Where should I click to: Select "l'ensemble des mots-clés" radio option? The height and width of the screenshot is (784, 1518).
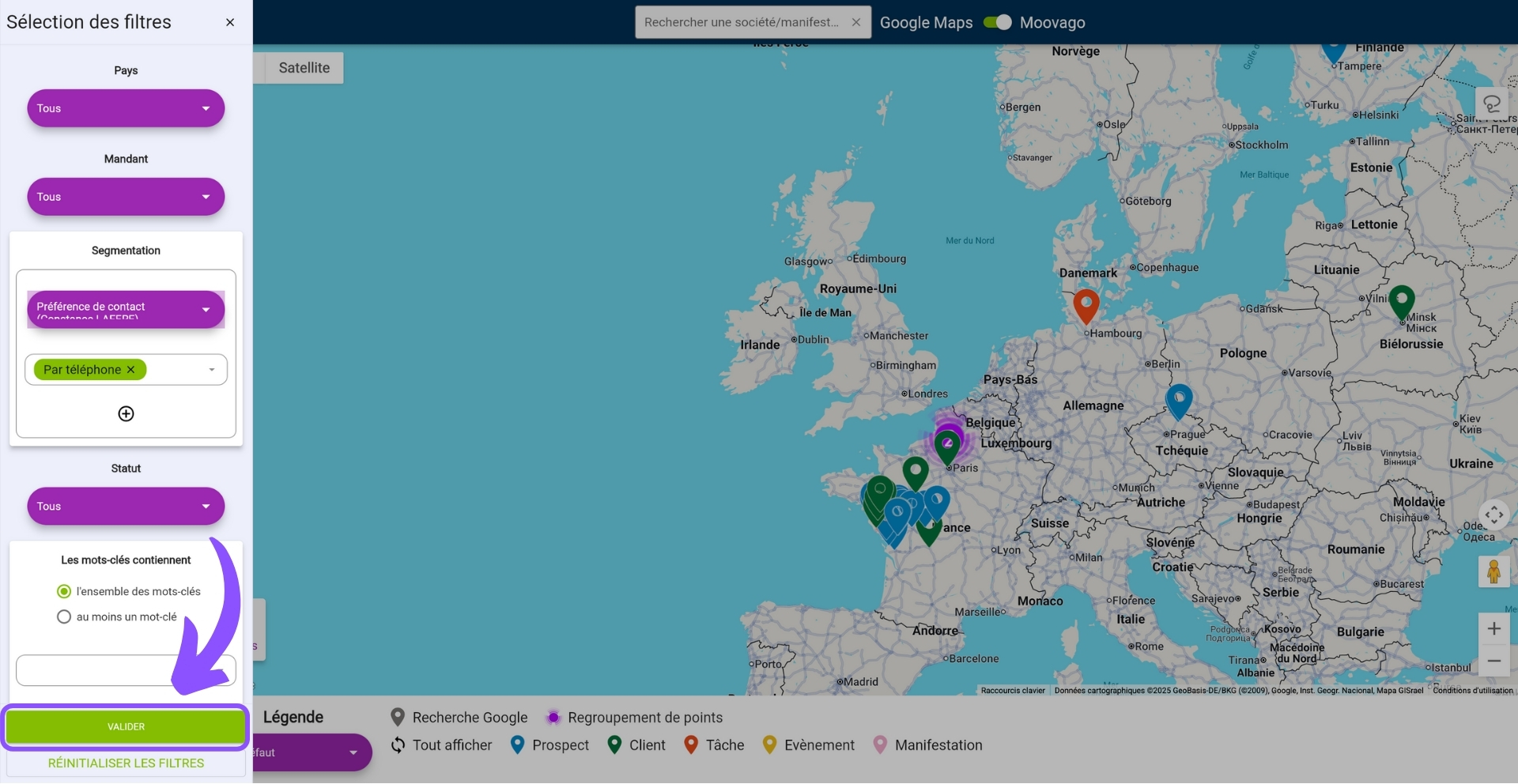click(64, 592)
